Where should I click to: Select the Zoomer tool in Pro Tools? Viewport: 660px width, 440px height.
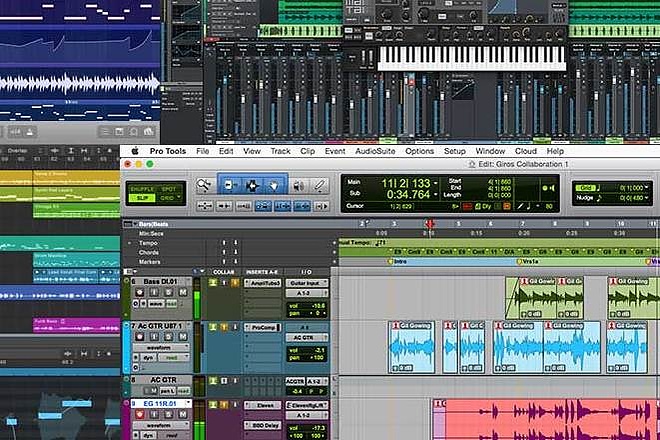pyautogui.click(x=204, y=185)
